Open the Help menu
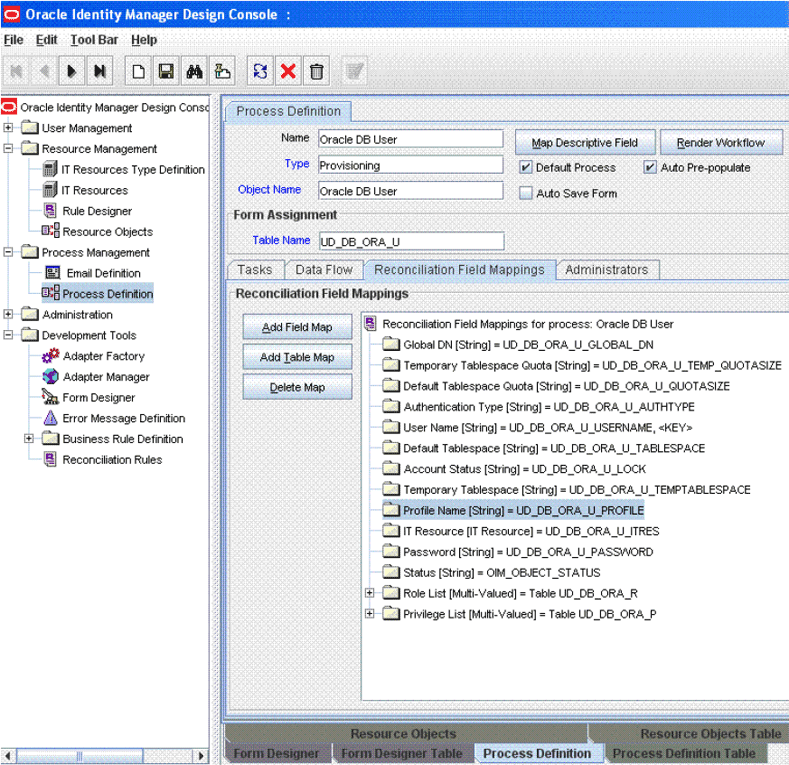This screenshot has height=765, width=789. point(144,40)
